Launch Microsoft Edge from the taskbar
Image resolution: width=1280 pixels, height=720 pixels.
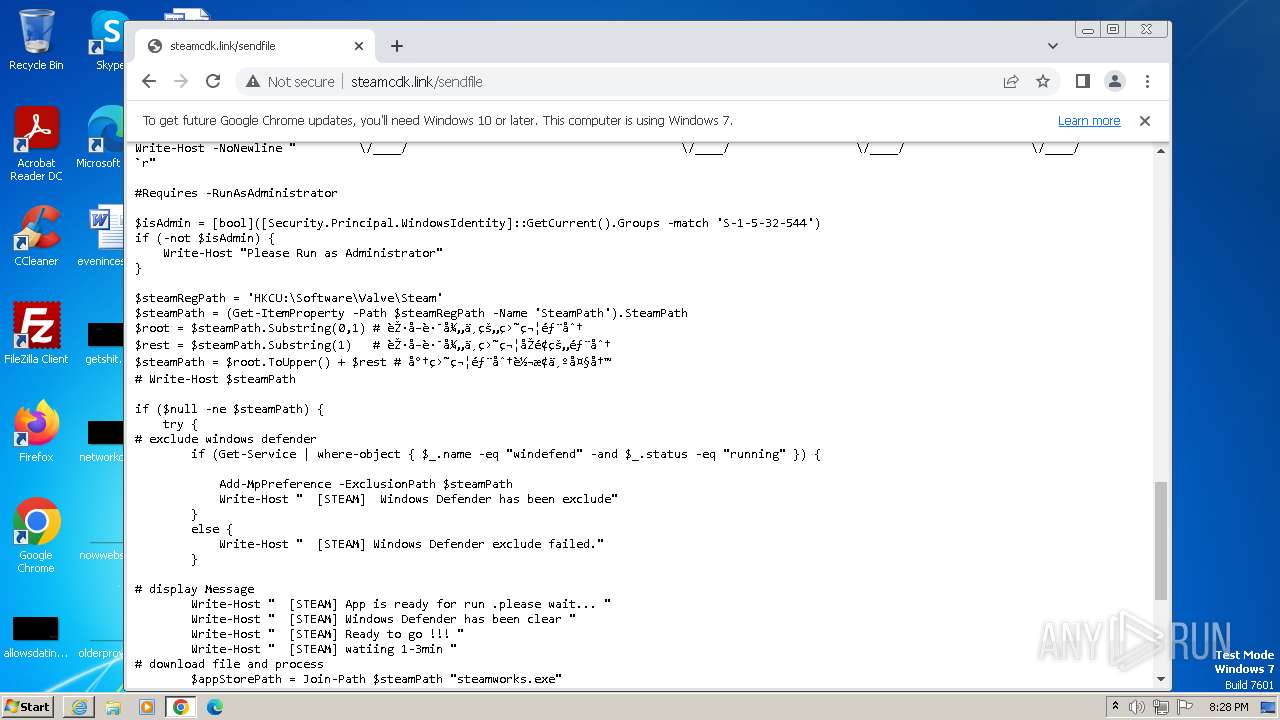[x=215, y=707]
